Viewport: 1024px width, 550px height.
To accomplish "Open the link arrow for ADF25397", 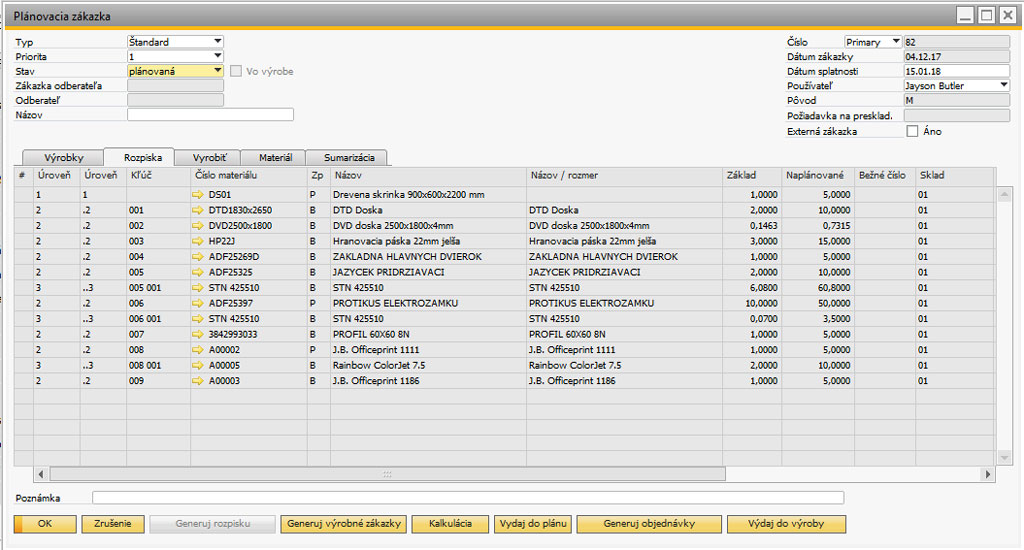I will [x=198, y=303].
